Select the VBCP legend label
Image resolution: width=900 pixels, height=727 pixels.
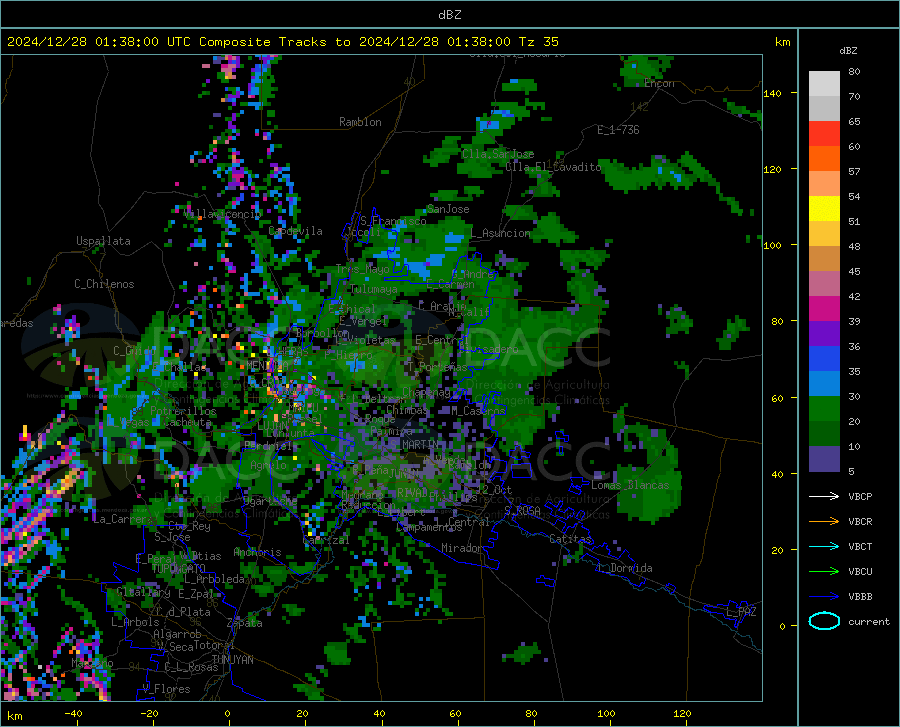pos(860,496)
